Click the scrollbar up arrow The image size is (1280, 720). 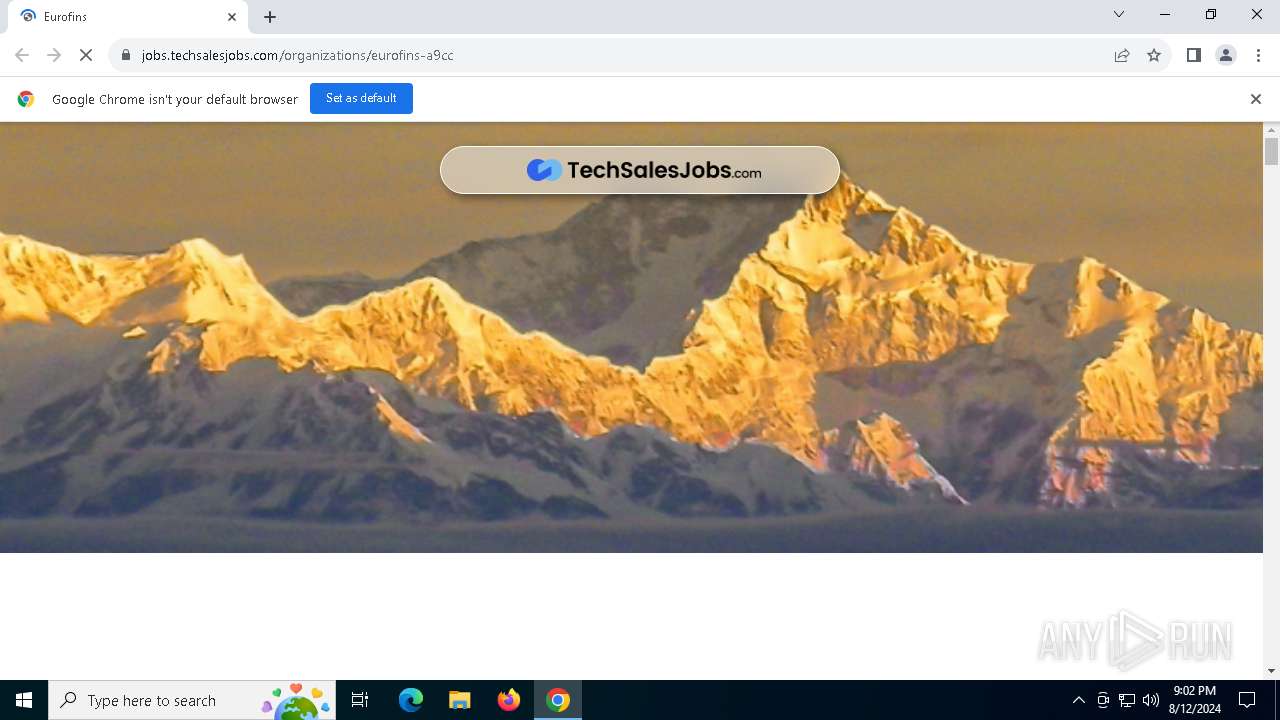click(1272, 130)
